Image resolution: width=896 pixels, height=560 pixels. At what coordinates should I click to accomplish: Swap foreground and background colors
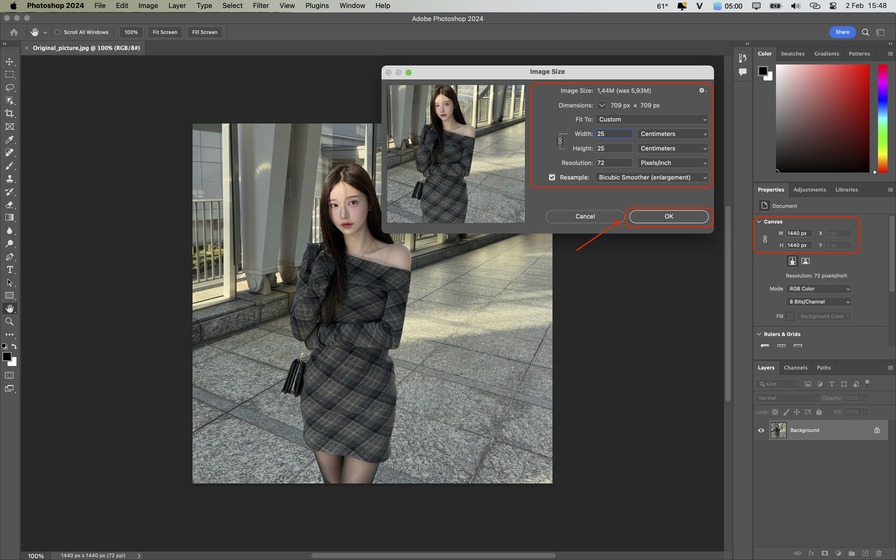click(x=14, y=346)
